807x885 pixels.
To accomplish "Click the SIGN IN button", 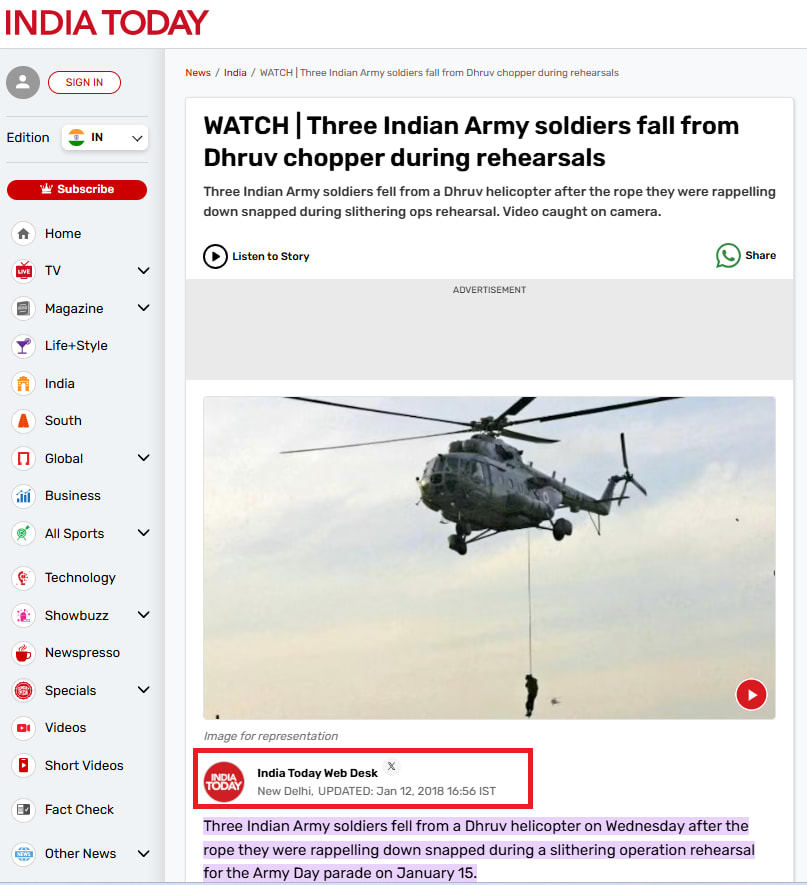I will 84,82.
